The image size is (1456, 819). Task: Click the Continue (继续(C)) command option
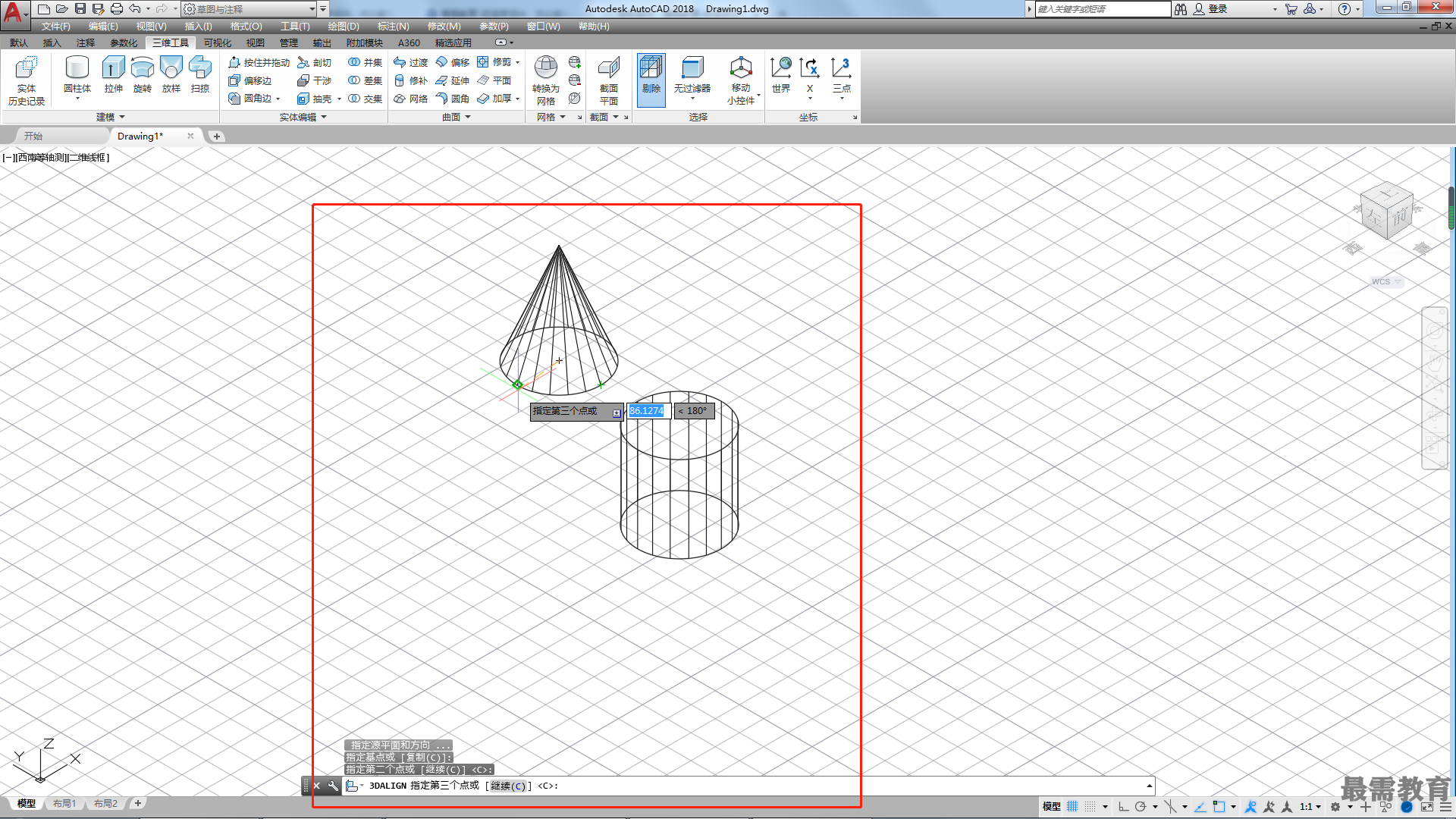pos(508,786)
